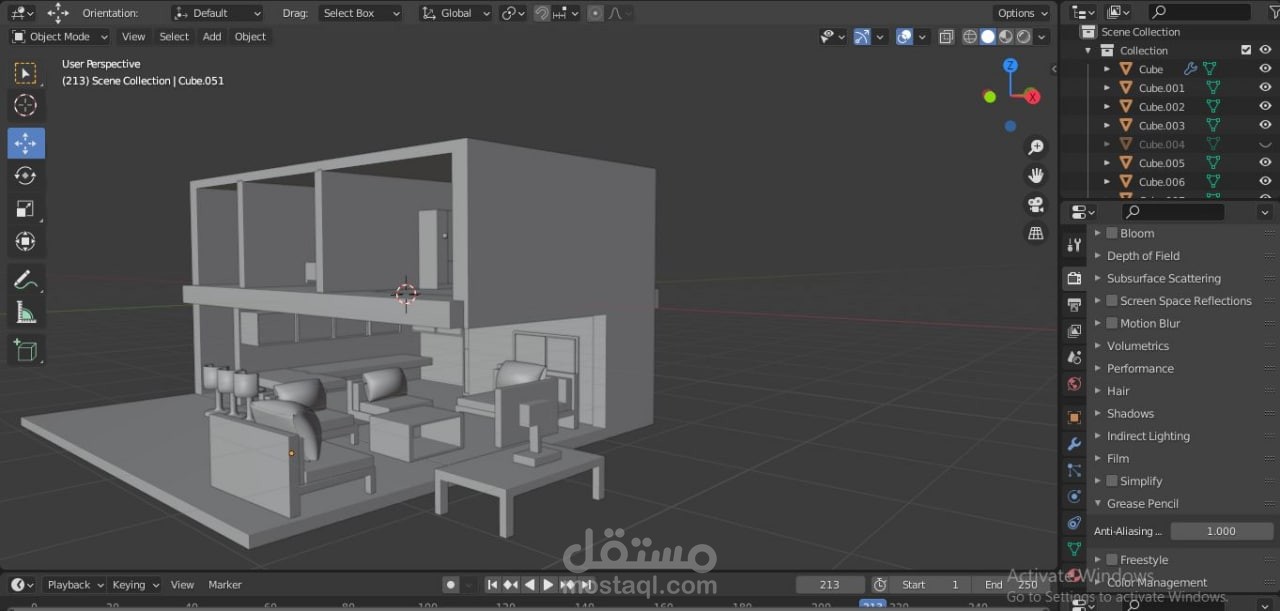Activate the Cursor tool
Screen dimensions: 1280x611
pos(26,105)
